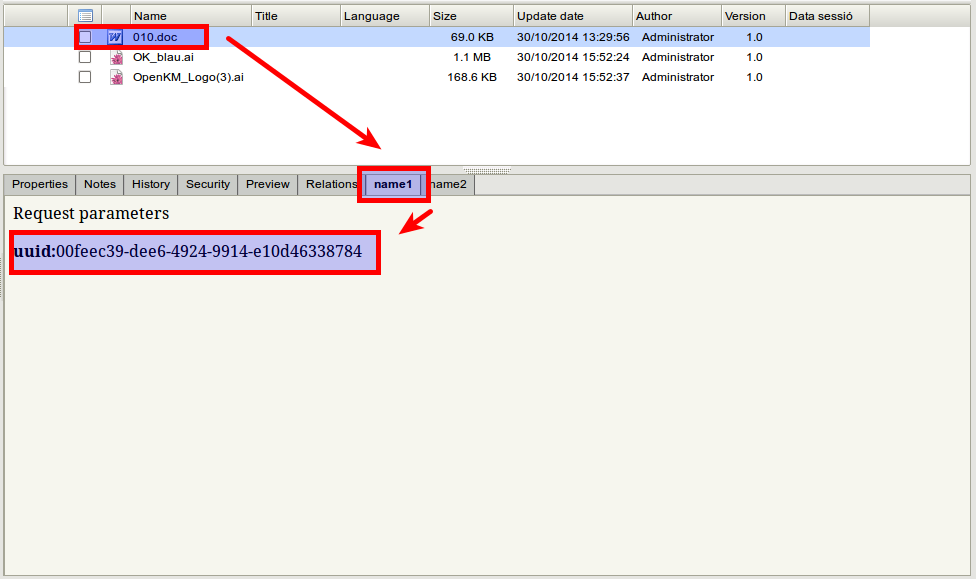Switch to the Preview tab
The width and height of the screenshot is (976, 579).
tap(268, 184)
